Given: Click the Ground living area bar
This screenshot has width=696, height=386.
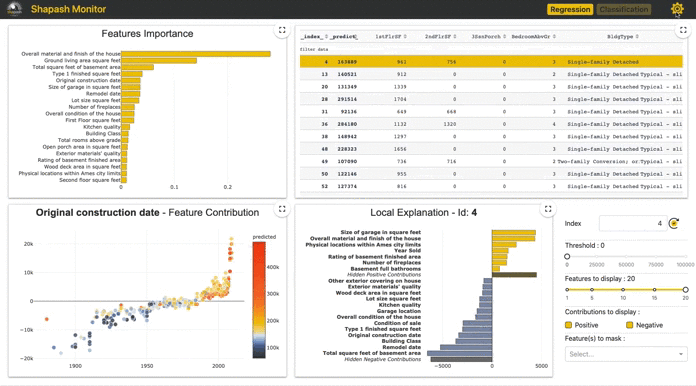Looking at the screenshot, I should [x=159, y=60].
